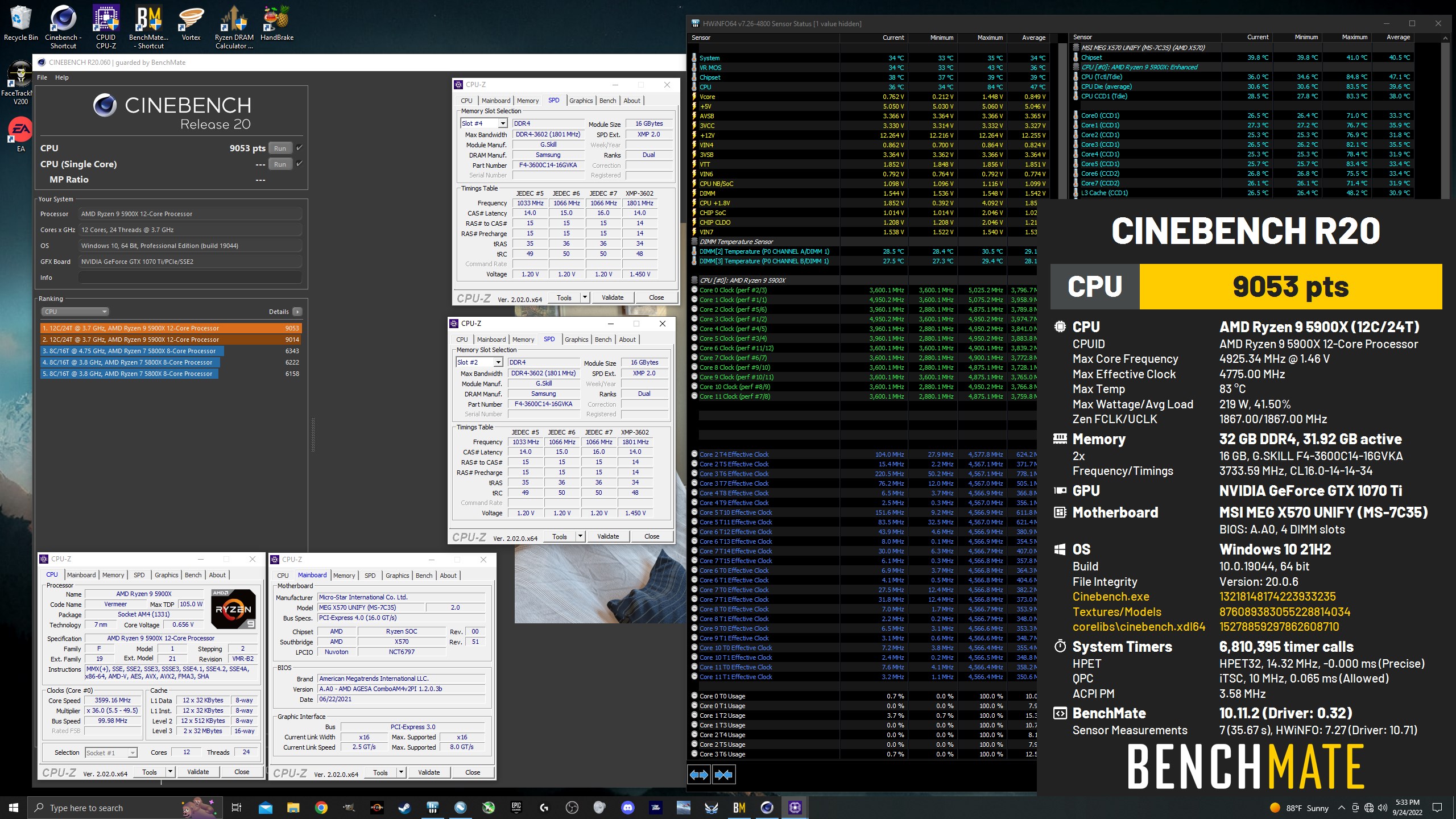Open Ryzen Master from the taskbar
This screenshot has height=819, width=1456.
(377, 808)
